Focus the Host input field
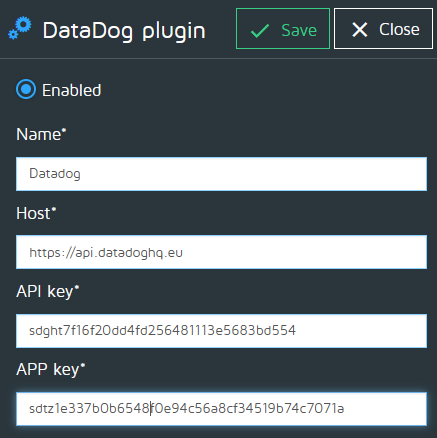Image resolution: width=437 pixels, height=438 pixels. (221, 252)
